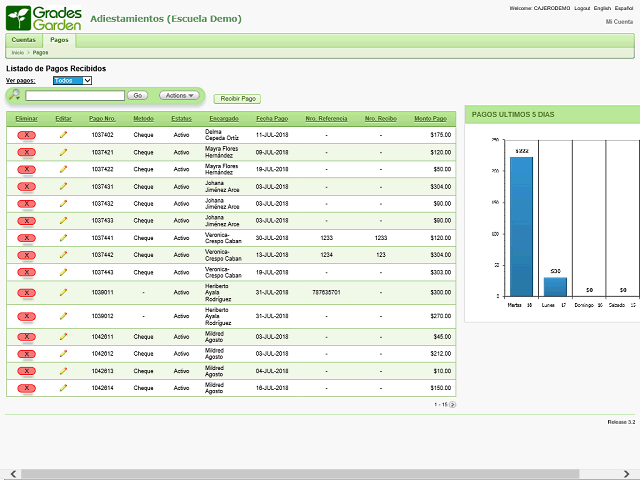Sort by Estatus column header
Viewport: 640px width, 480px height.
click(x=181, y=119)
